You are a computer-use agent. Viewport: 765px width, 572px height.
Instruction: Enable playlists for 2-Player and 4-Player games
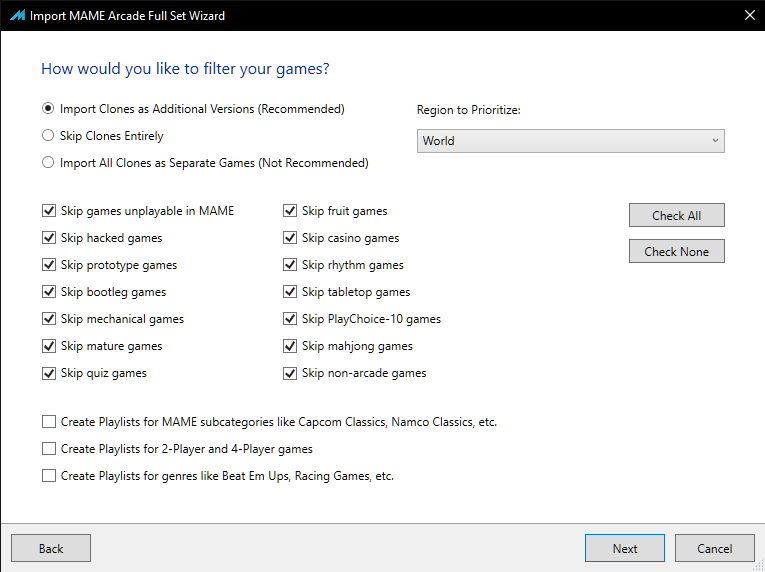49,449
